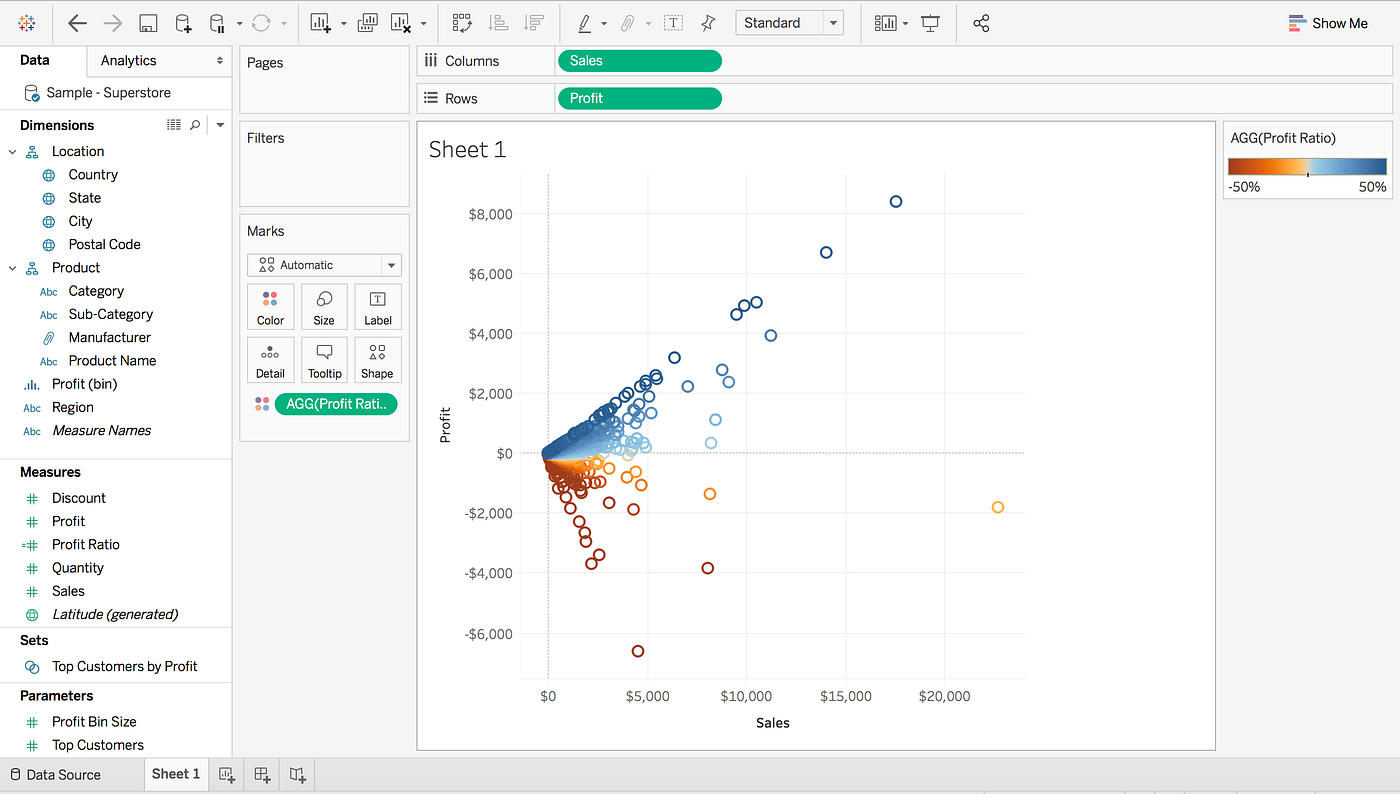The width and height of the screenshot is (1400, 794).
Task: Switch to the Analytics pane
Action: [x=128, y=60]
